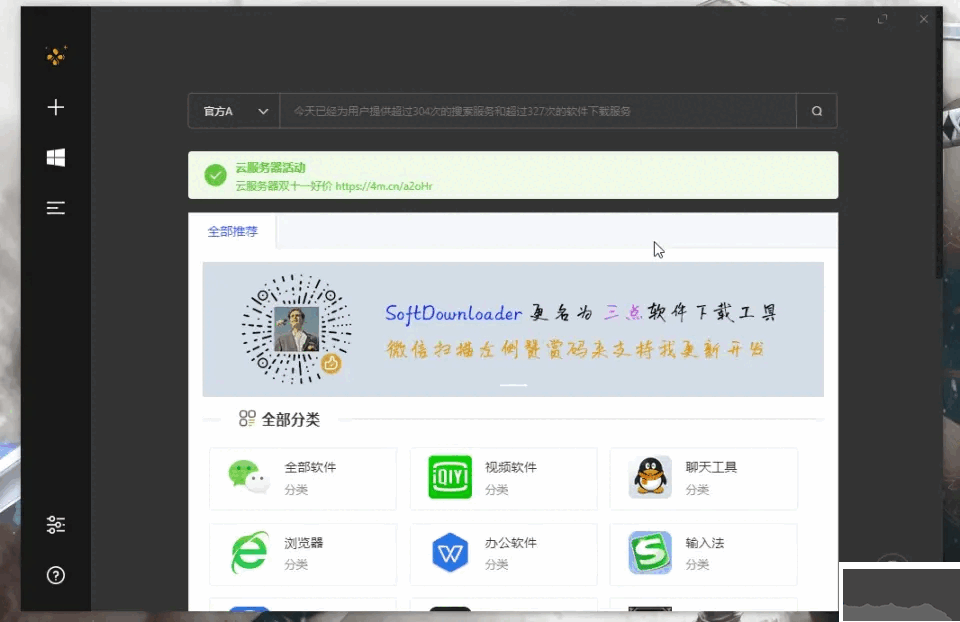Open help with the question mark icon
The image size is (960, 622).
(x=56, y=575)
